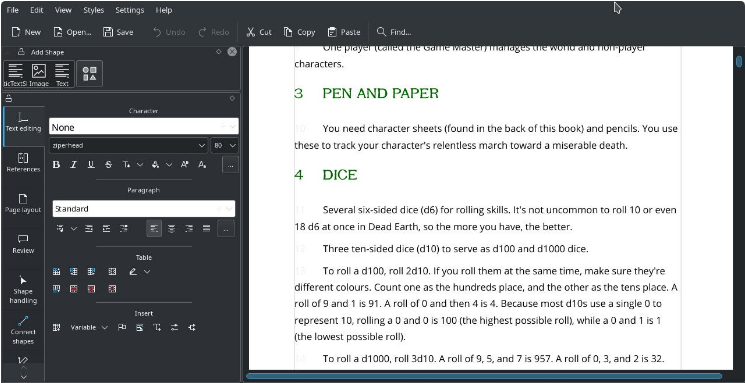Open the Edit menu
745x383 pixels.
37,10
